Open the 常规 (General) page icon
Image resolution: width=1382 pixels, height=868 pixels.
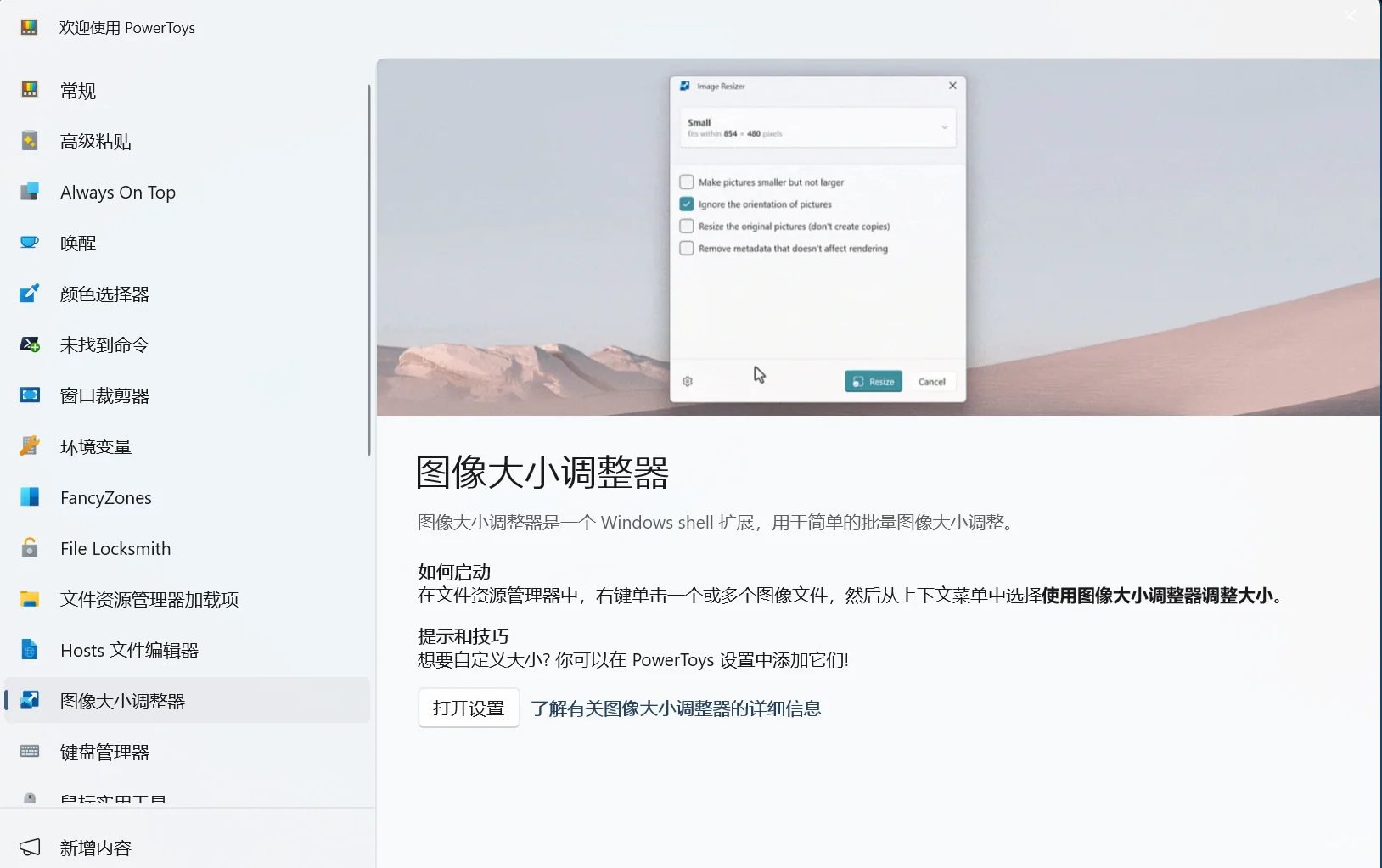[30, 90]
